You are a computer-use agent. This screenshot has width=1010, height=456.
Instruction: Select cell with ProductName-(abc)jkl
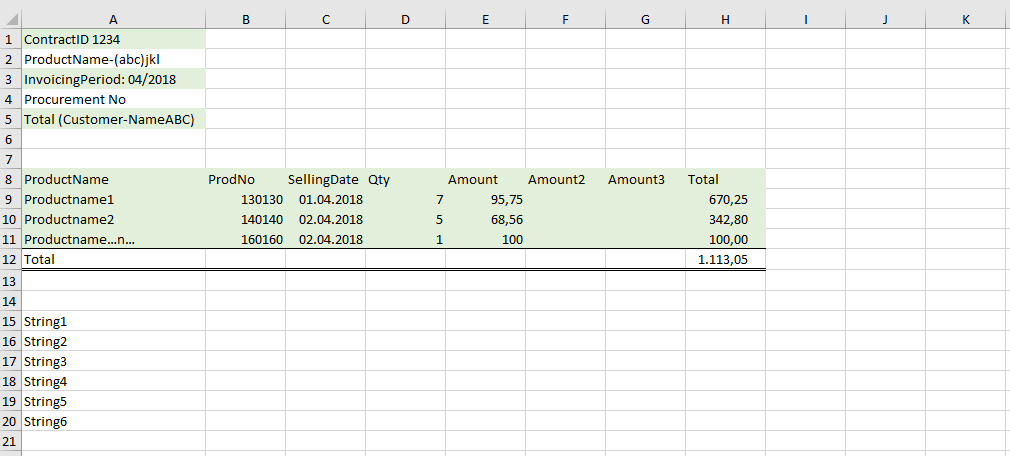pos(112,60)
